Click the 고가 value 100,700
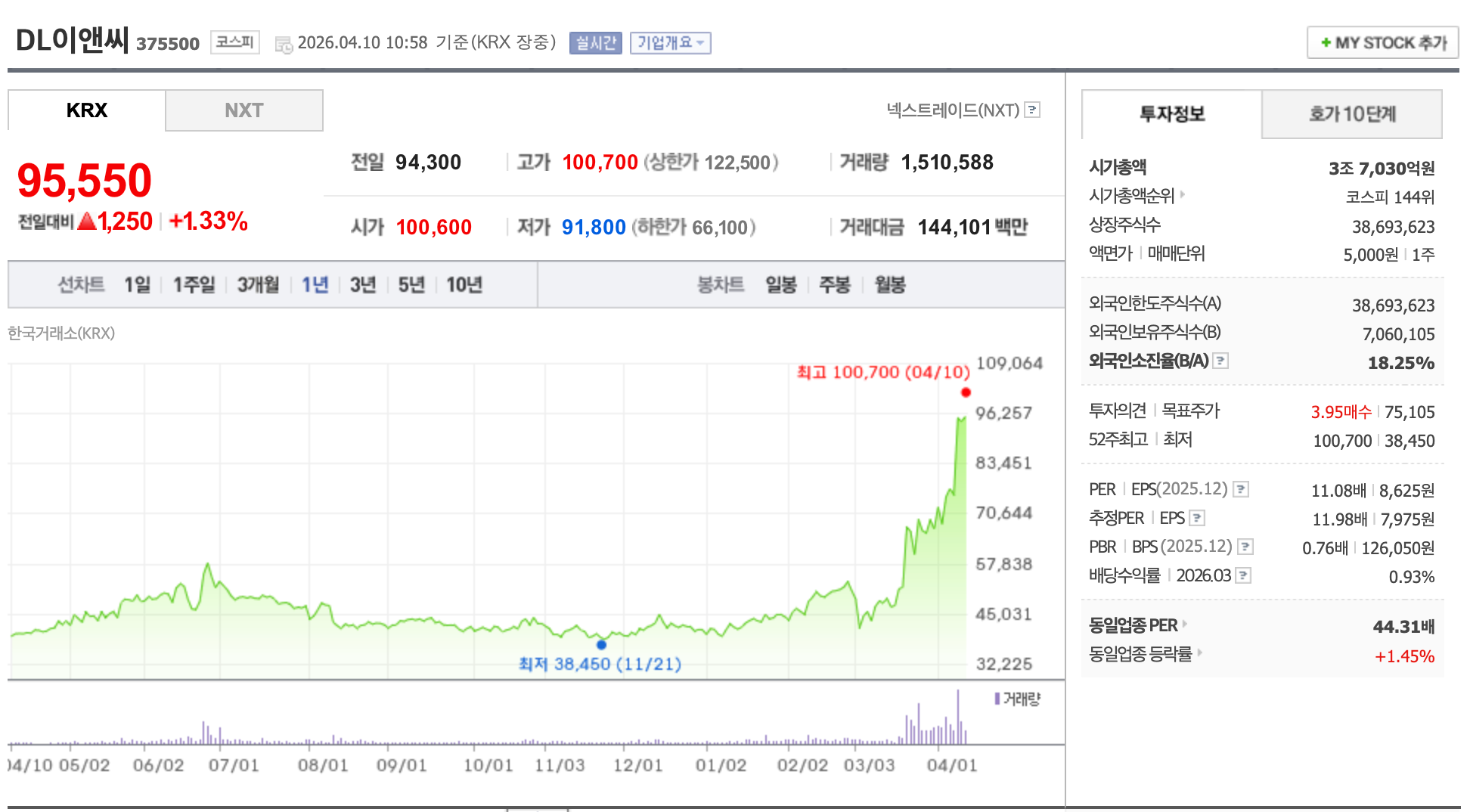 [x=600, y=163]
